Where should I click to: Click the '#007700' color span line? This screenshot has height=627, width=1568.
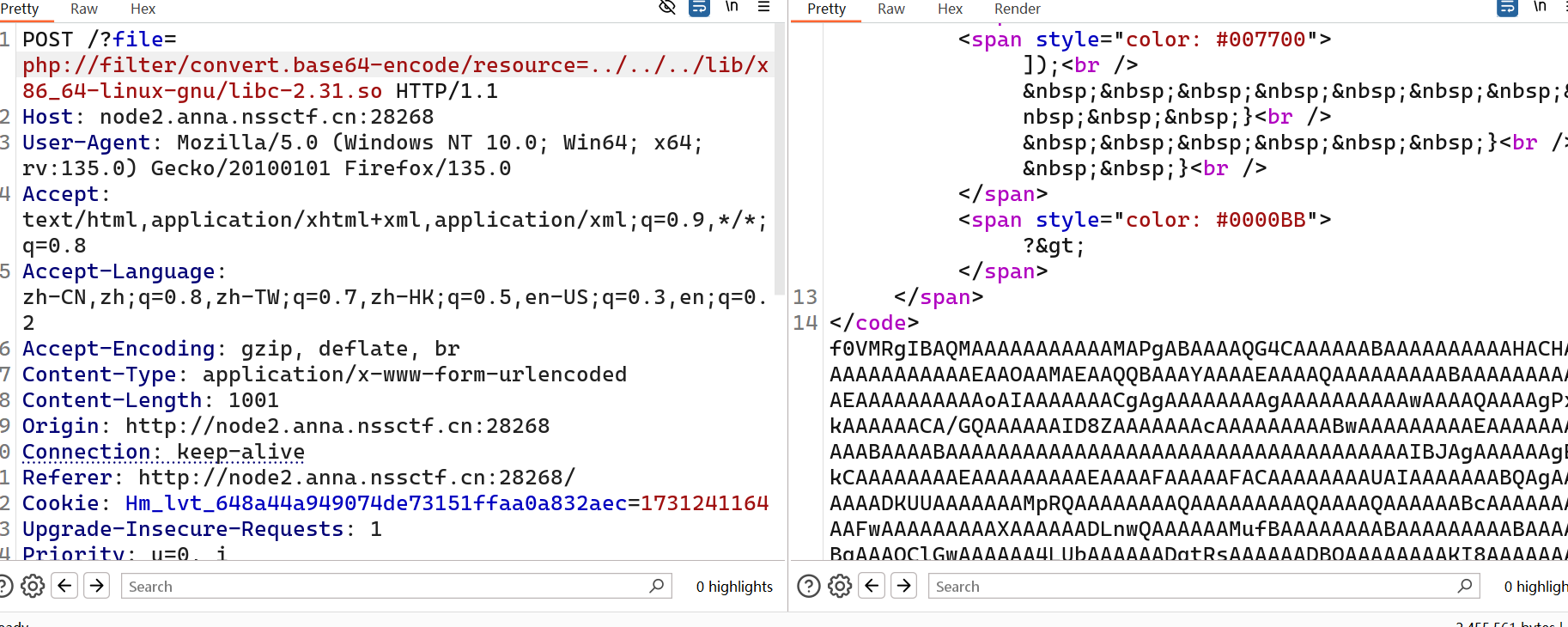(x=1145, y=40)
